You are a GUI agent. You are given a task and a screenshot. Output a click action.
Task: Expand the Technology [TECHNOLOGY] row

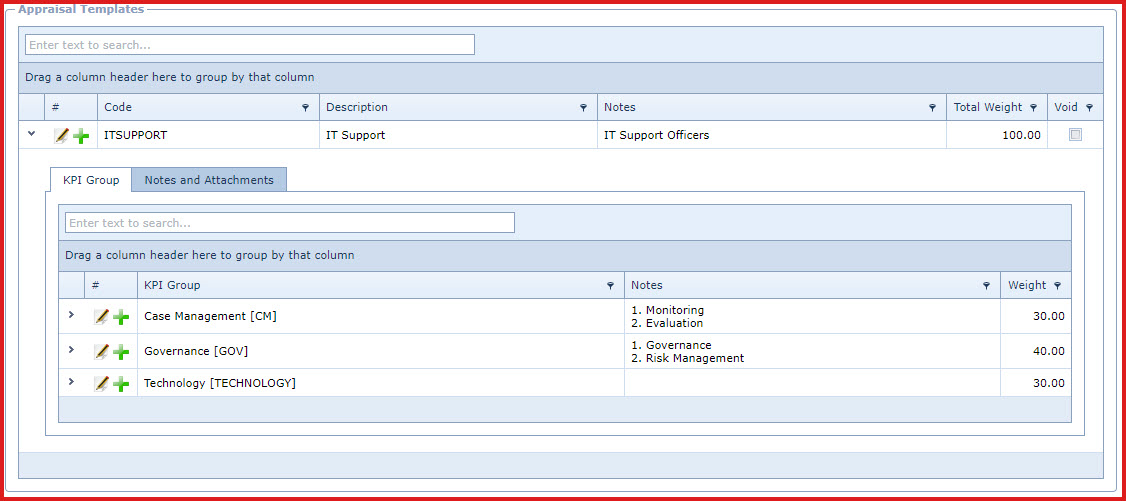click(x=71, y=382)
